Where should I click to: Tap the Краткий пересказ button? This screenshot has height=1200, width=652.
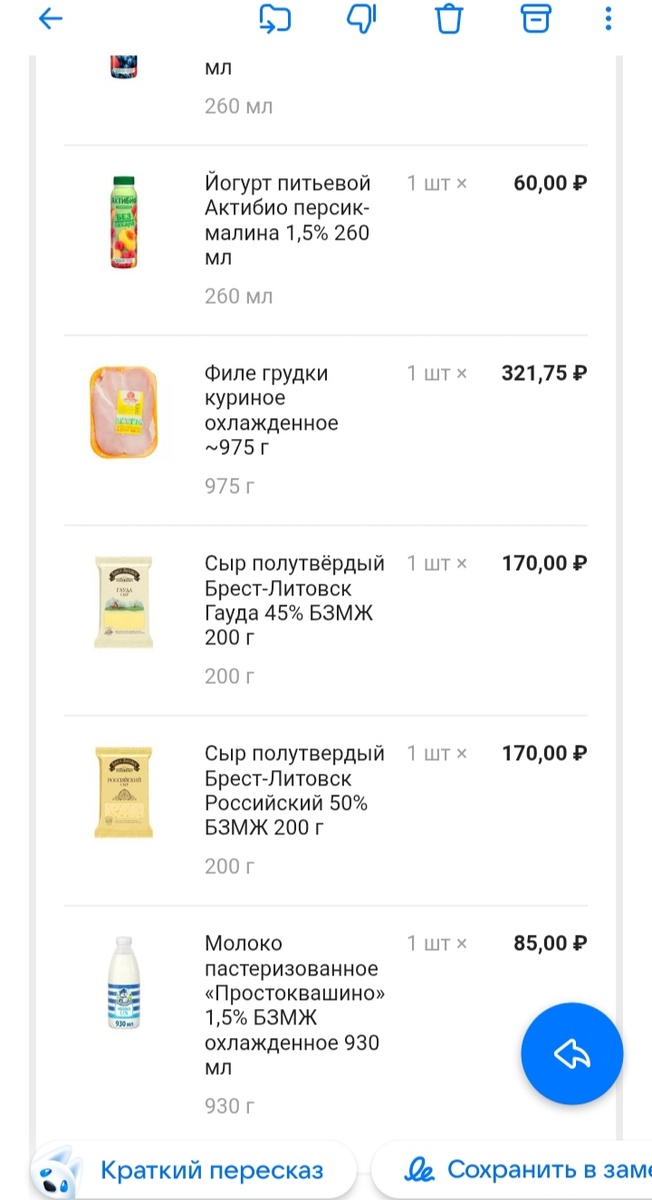211,1170
